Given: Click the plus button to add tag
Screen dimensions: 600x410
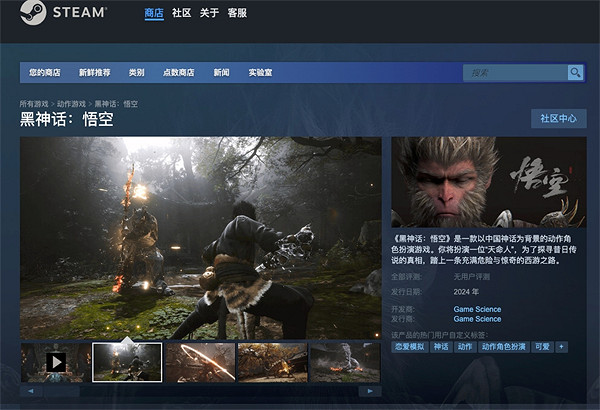Looking at the screenshot, I should click(x=561, y=347).
